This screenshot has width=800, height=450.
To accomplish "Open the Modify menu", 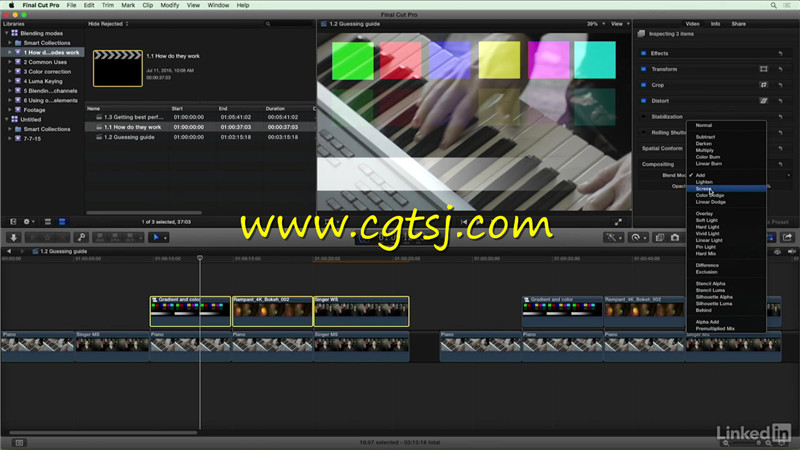I will pos(169,5).
